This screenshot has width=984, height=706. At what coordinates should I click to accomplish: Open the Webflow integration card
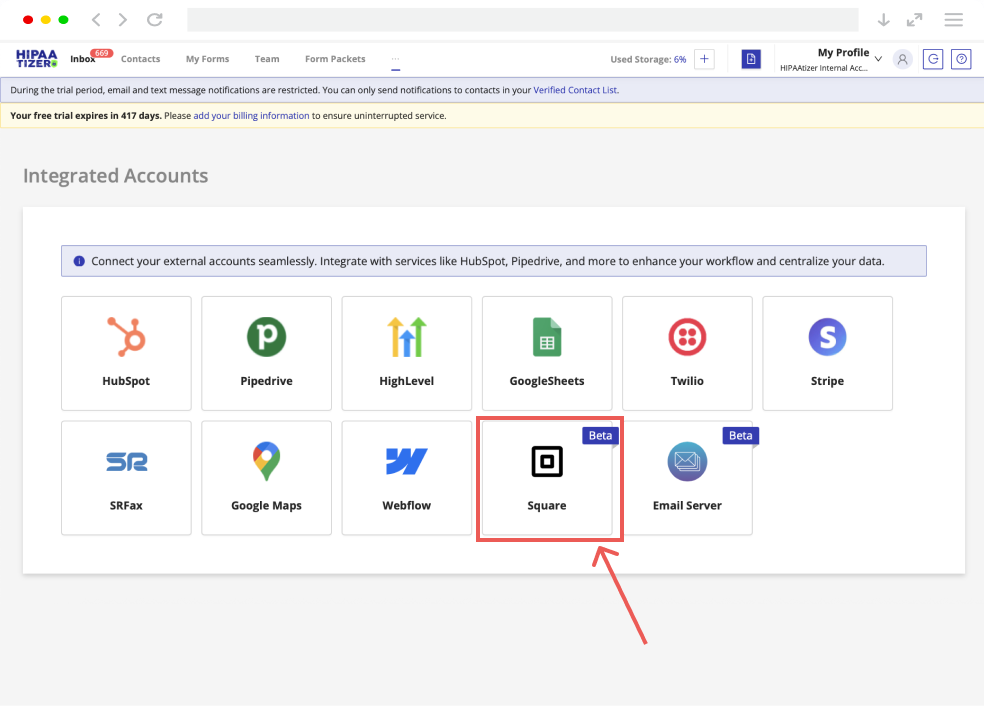click(407, 478)
